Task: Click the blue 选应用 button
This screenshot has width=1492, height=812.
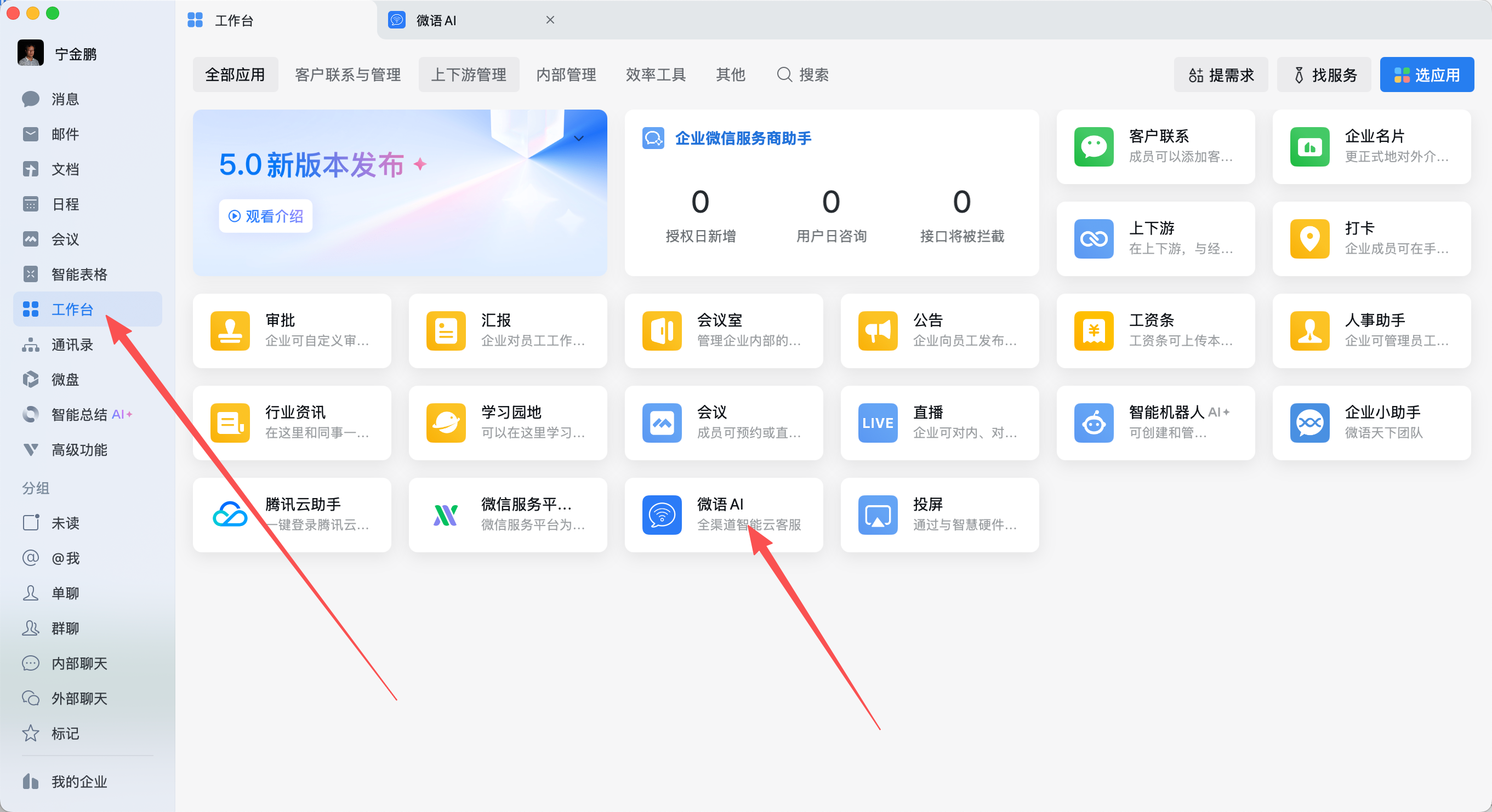Action: point(1427,75)
